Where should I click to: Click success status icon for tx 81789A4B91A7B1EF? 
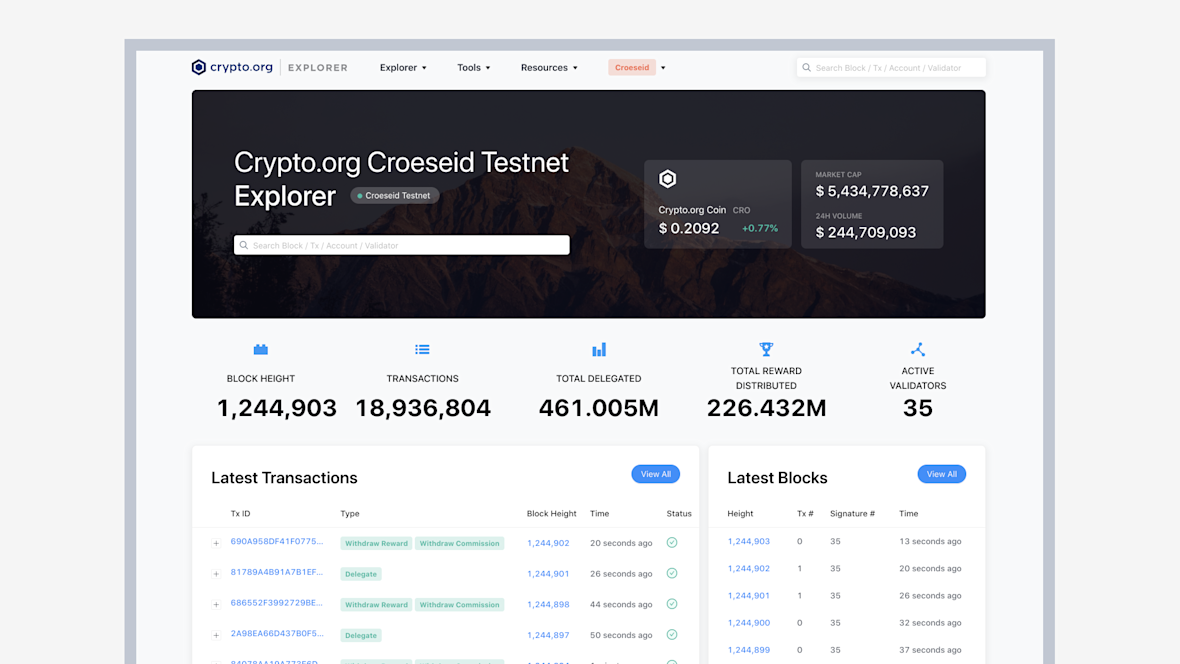pyautogui.click(x=672, y=574)
